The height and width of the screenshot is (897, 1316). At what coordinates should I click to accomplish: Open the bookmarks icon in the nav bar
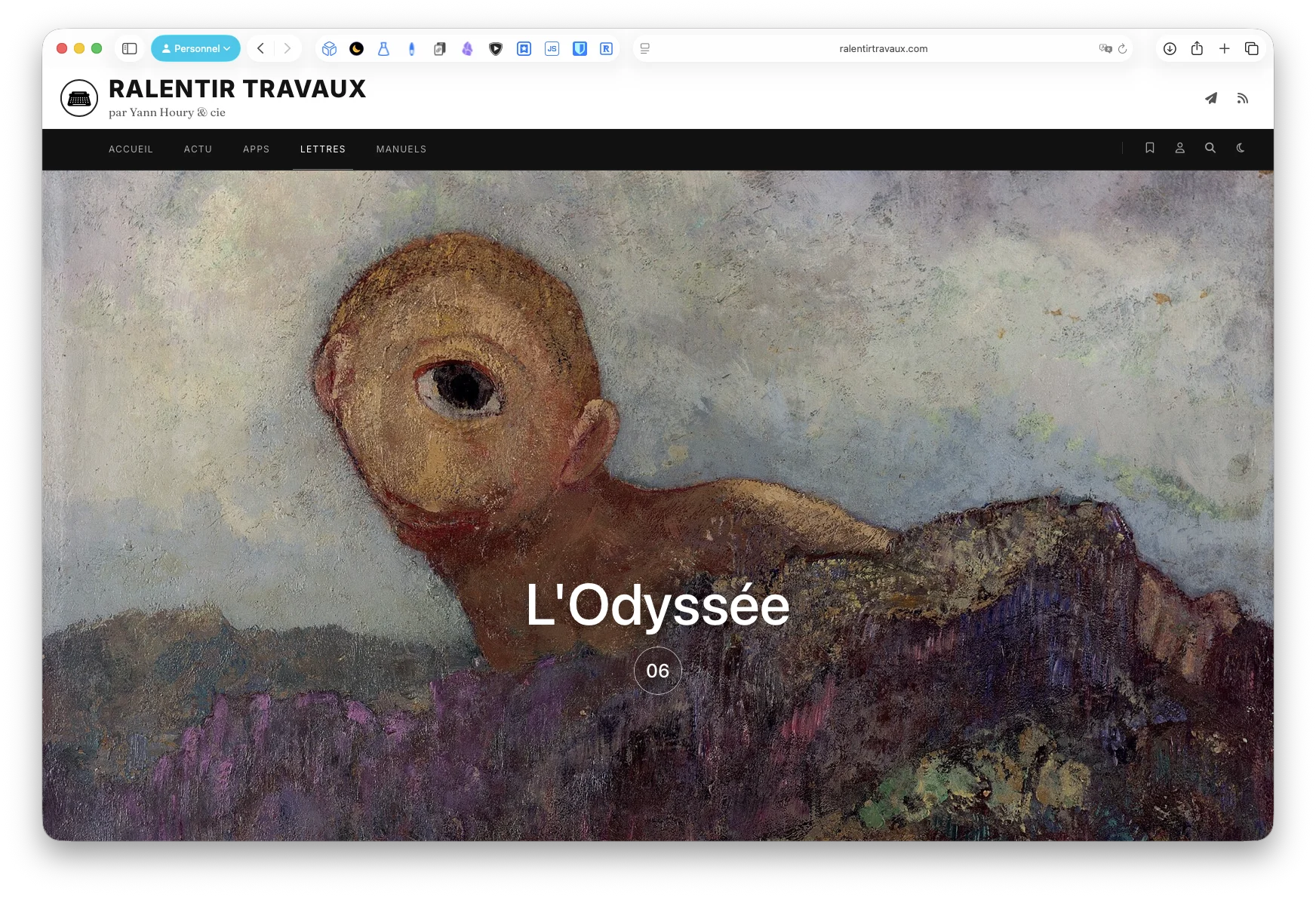tap(1150, 148)
